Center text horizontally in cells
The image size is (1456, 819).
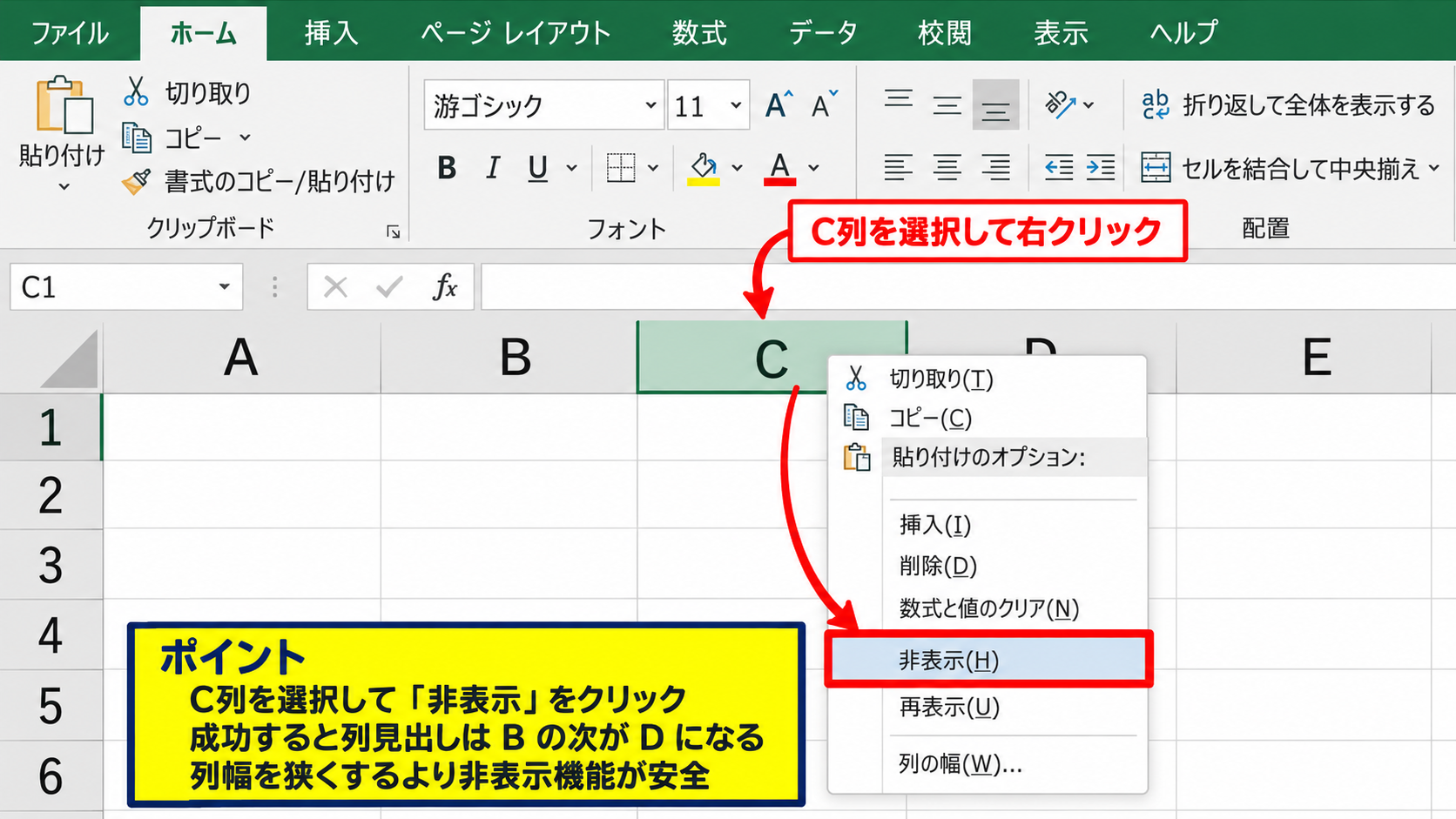pyautogui.click(x=947, y=167)
